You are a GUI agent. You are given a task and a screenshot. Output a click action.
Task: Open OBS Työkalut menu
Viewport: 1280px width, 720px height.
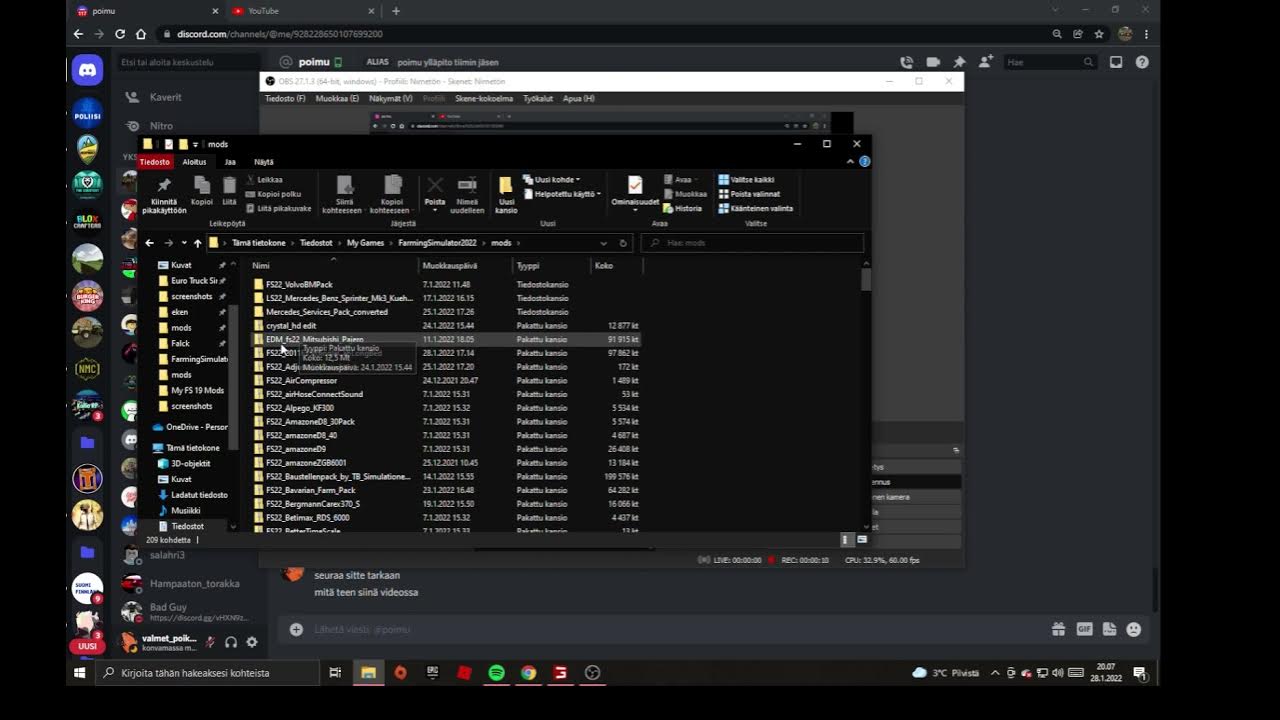[x=538, y=99]
